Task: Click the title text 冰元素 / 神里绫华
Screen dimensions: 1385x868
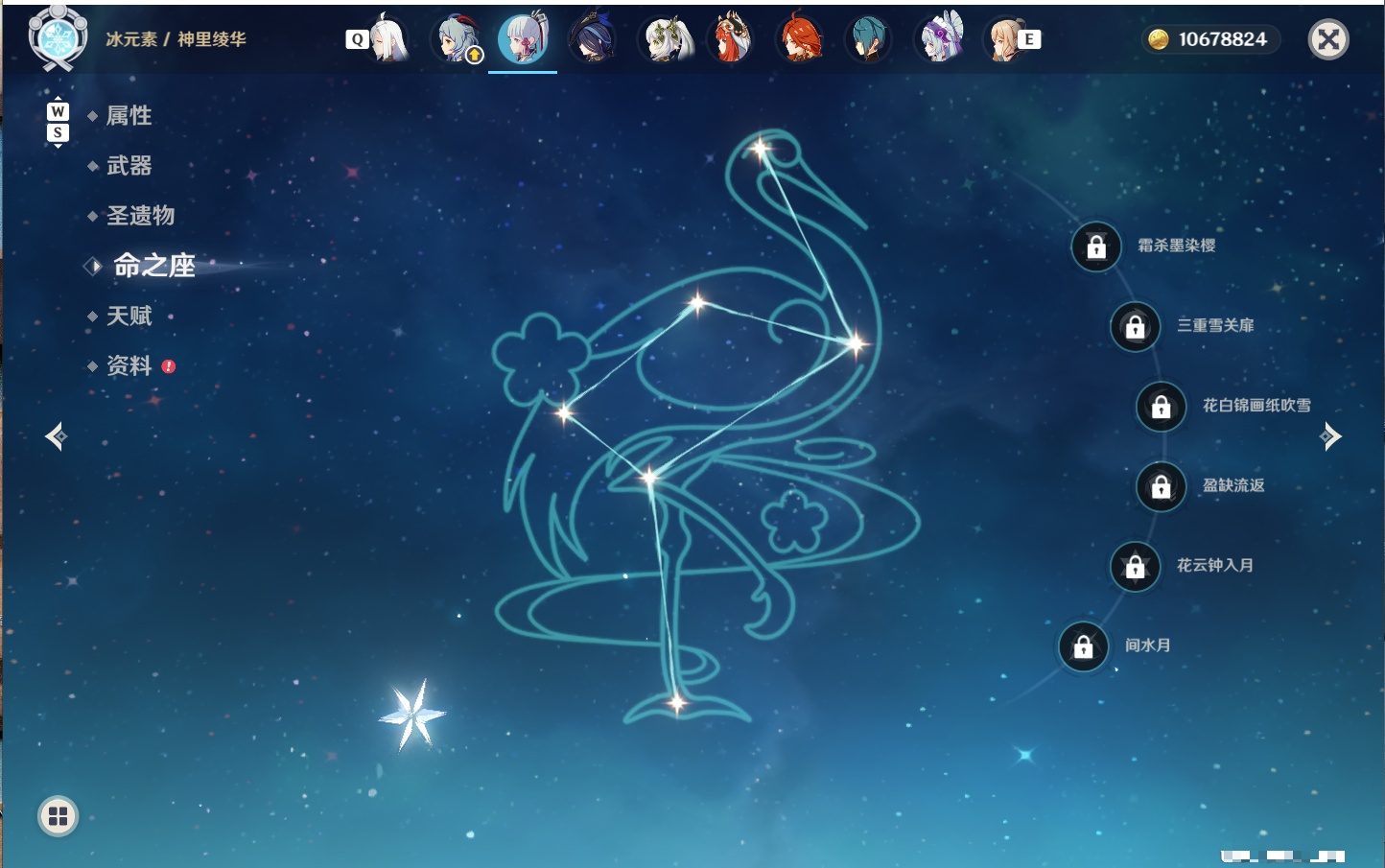Action: point(176,39)
